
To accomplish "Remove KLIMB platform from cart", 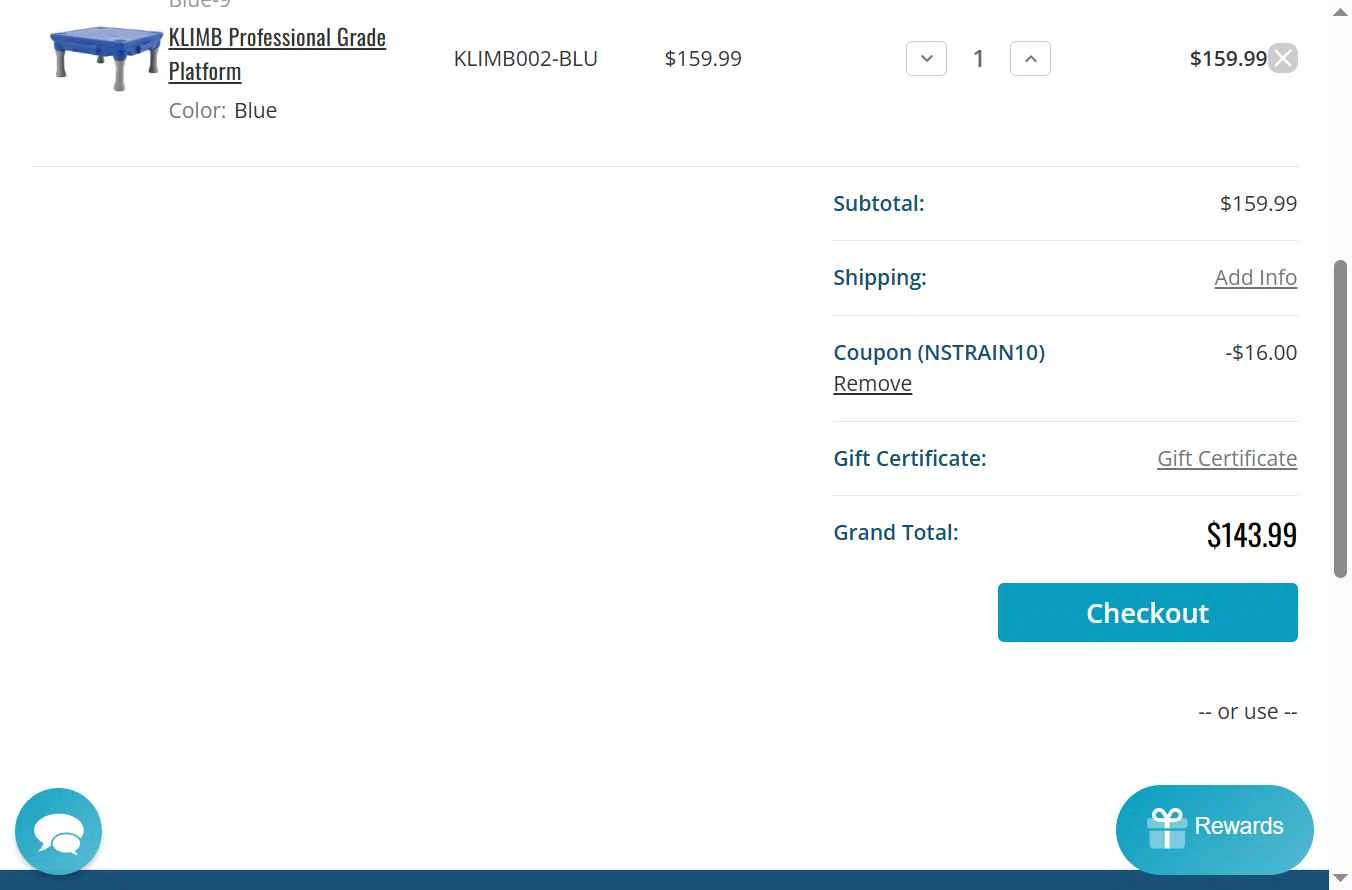I will click(x=1283, y=58).
